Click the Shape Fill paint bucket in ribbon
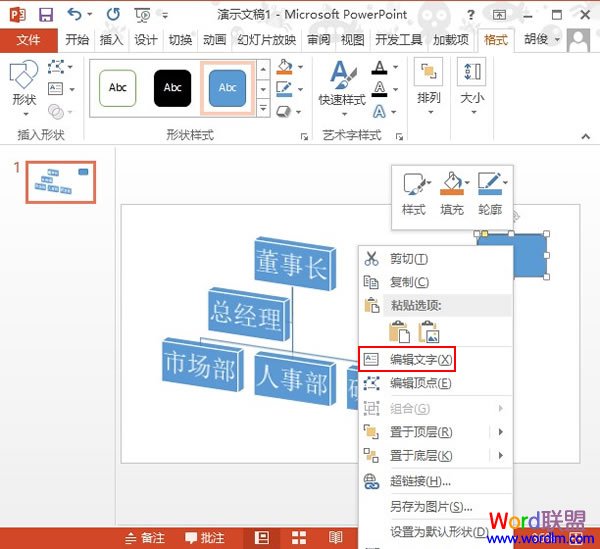600x549 pixels. tap(285, 67)
